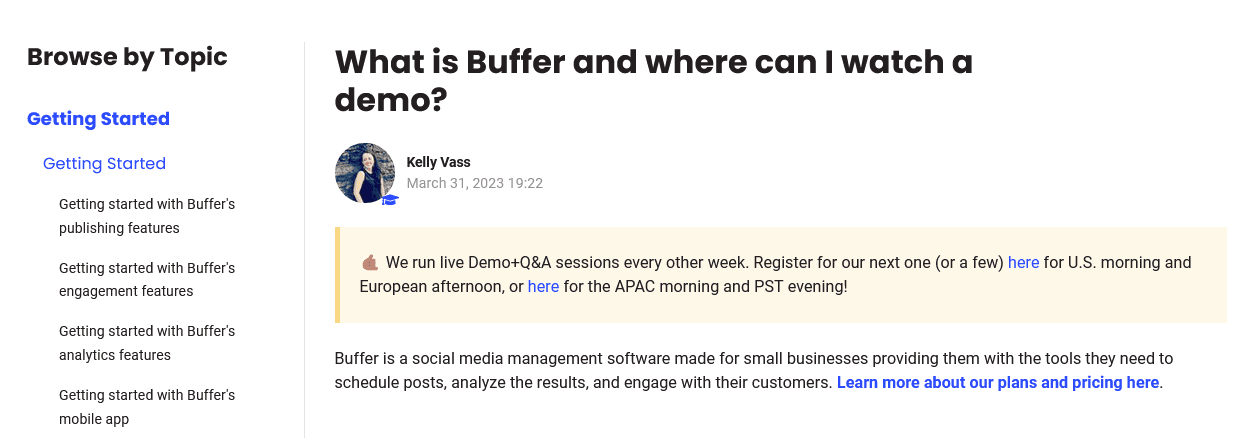Click the raised hand emoji in the notice
Image resolution: width=1249 pixels, height=438 pixels.
tap(370, 263)
